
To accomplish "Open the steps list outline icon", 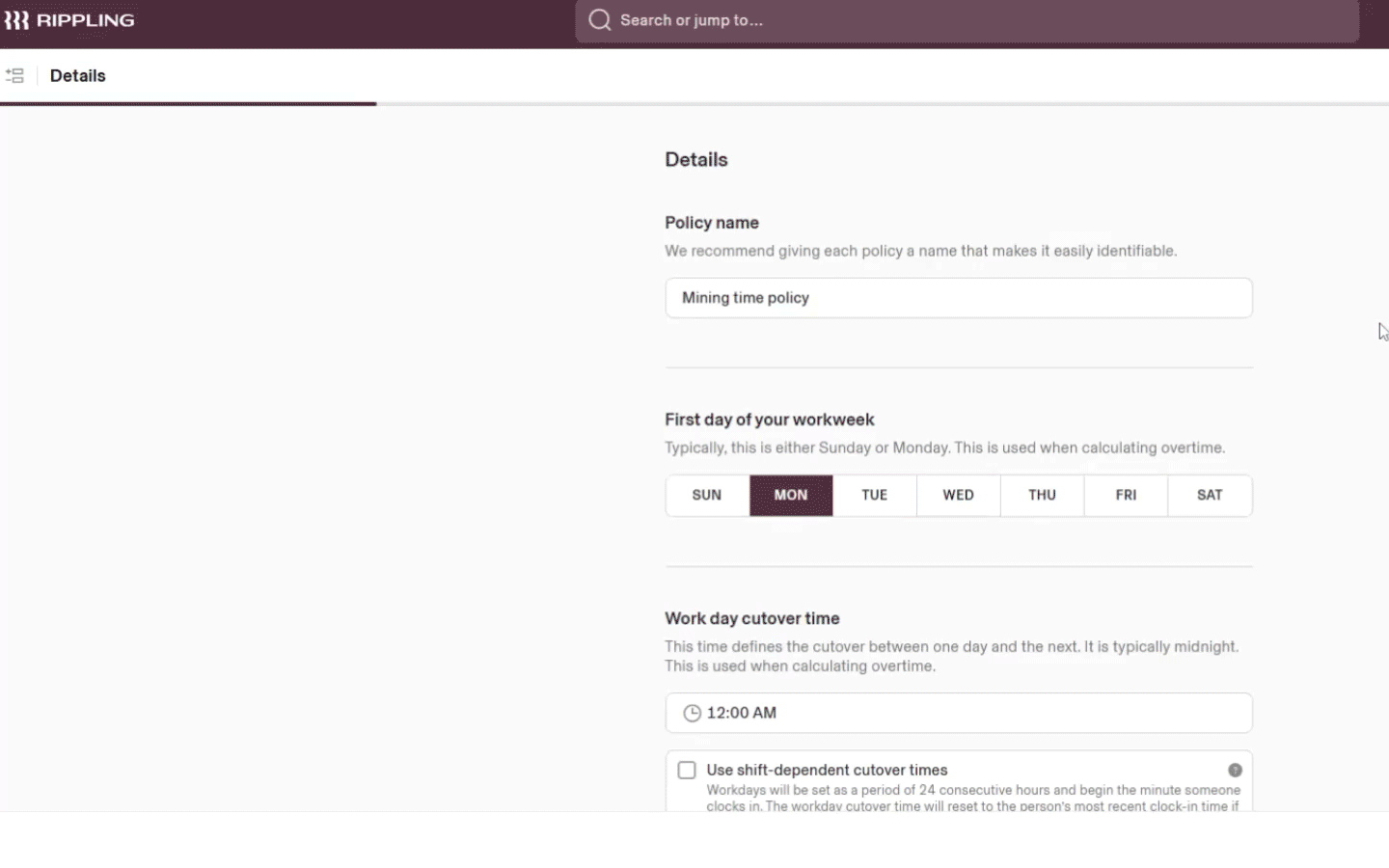I will (x=14, y=75).
